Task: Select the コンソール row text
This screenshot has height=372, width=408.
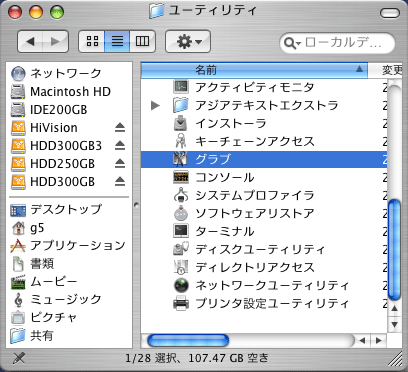Action: tap(225, 177)
